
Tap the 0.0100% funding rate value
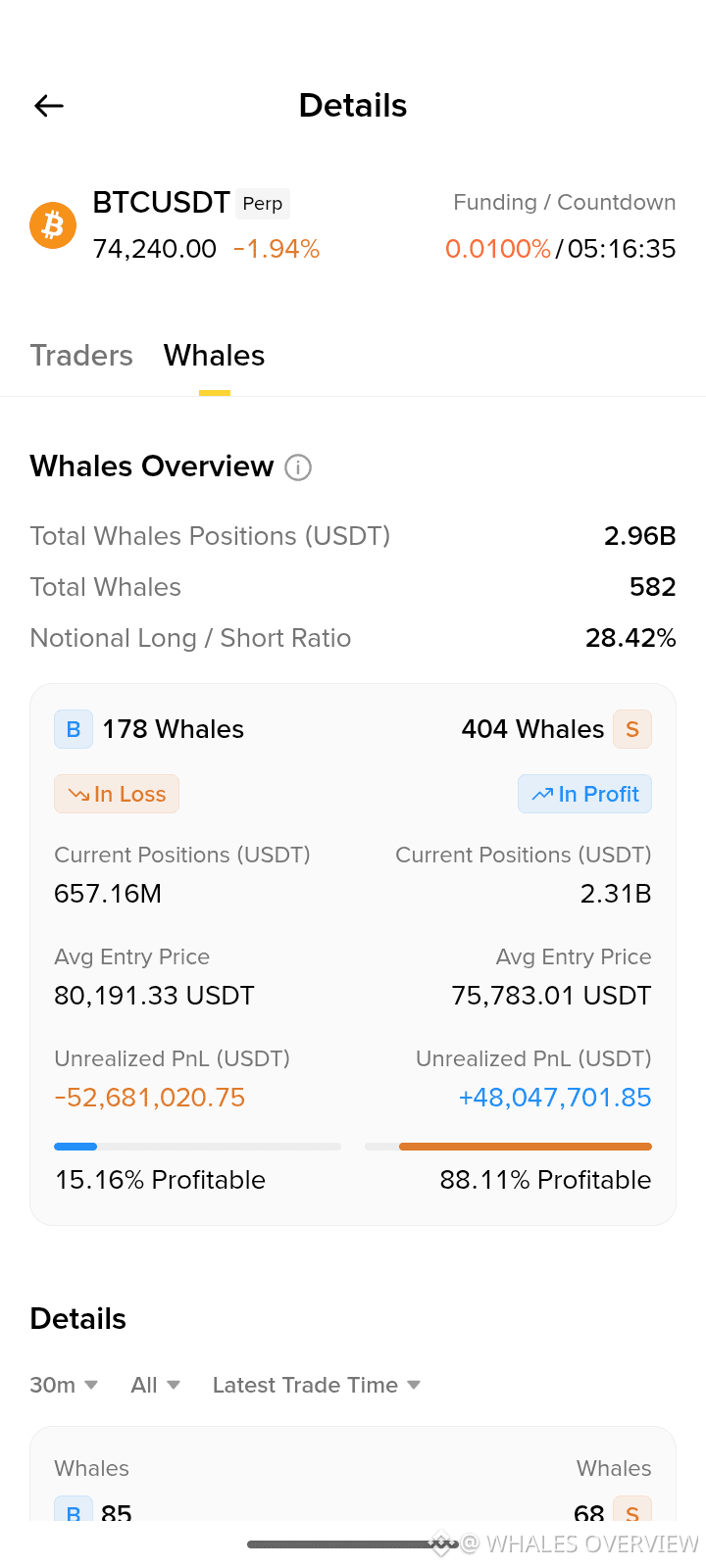point(498,249)
